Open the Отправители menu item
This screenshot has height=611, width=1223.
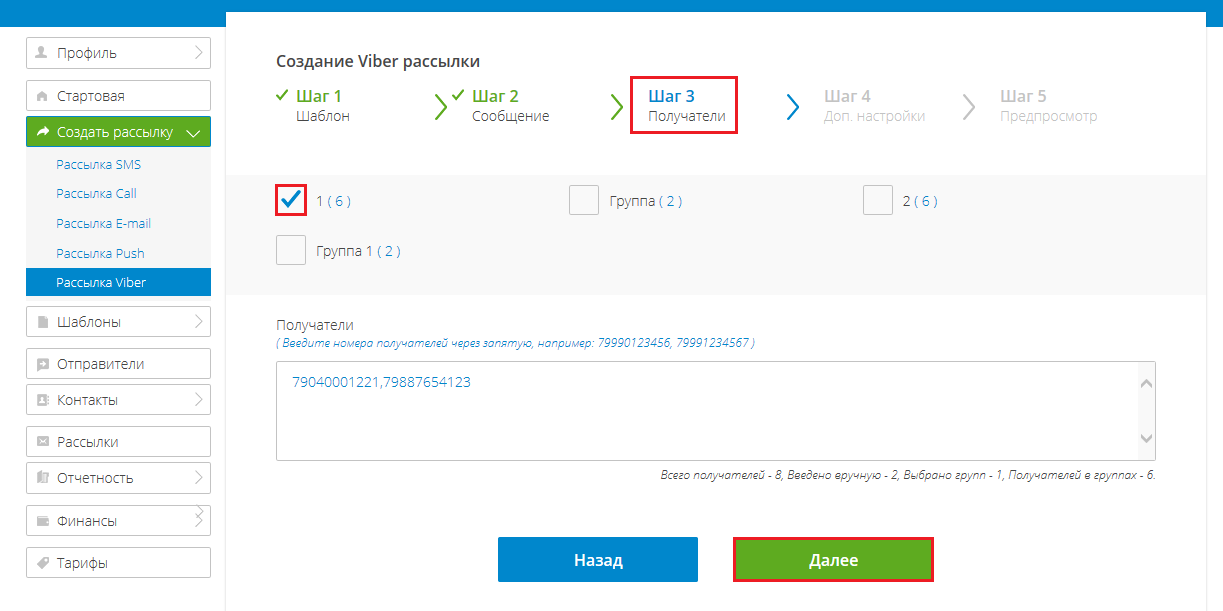[x=118, y=364]
